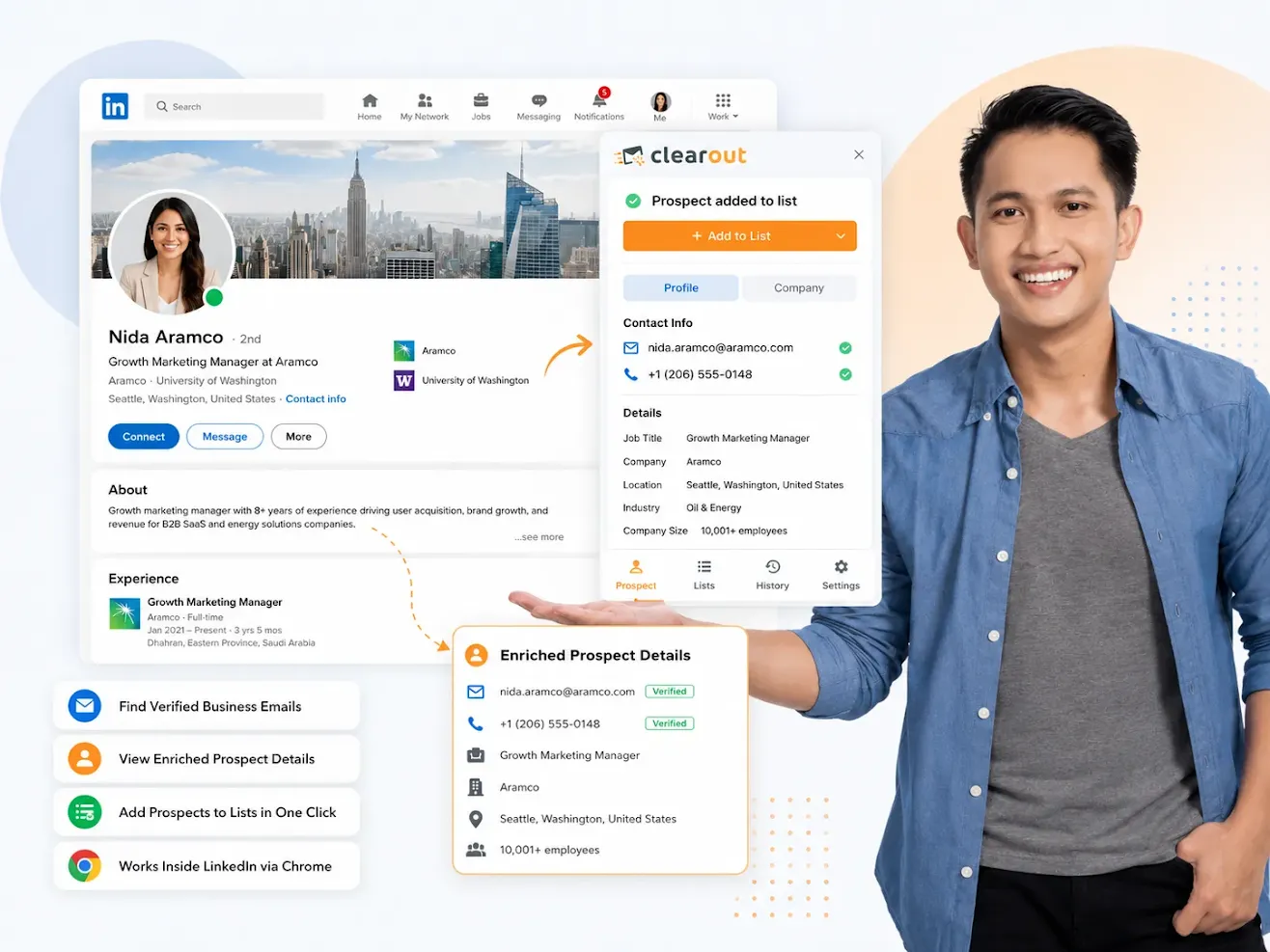
Task: Click the phone icon in Enriched Prospect Details
Action: coord(476,723)
